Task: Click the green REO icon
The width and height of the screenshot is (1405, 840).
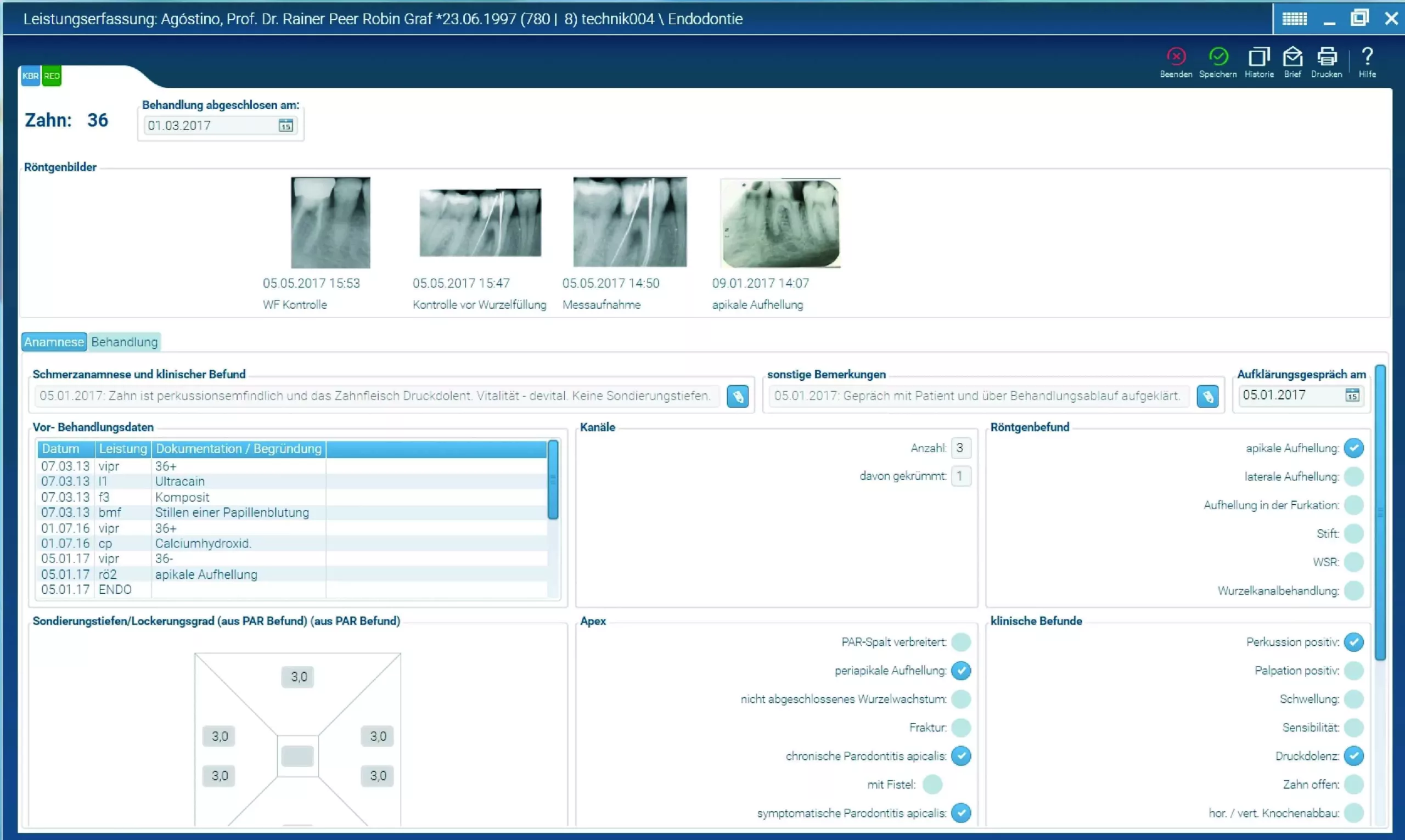Action: [52, 76]
